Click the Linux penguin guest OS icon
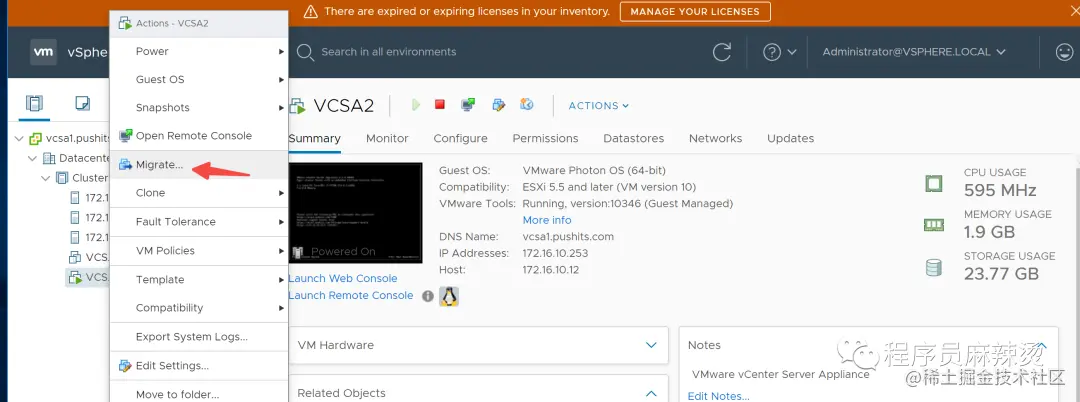This screenshot has height=402, width=1080. tap(449, 296)
